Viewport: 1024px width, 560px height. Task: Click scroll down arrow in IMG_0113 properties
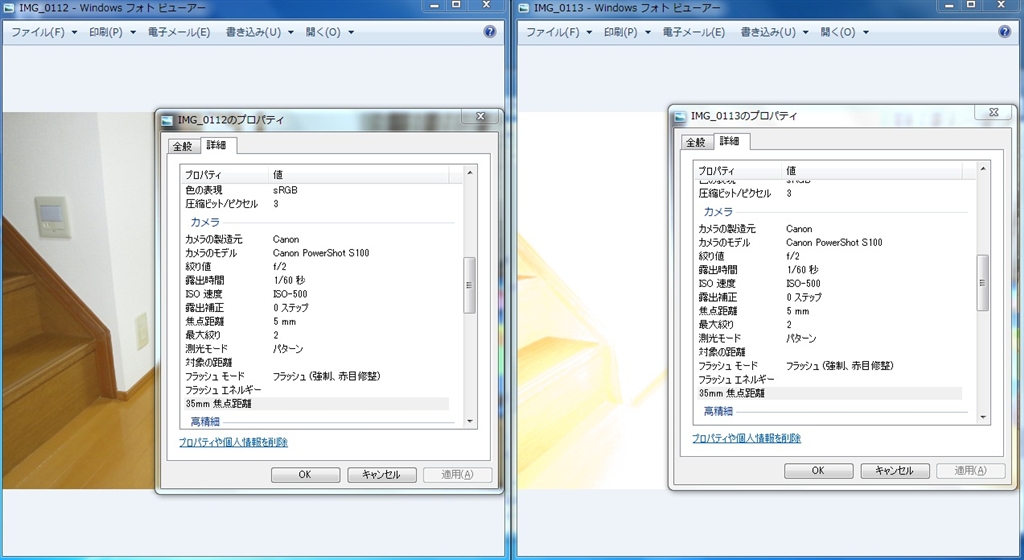[x=982, y=418]
